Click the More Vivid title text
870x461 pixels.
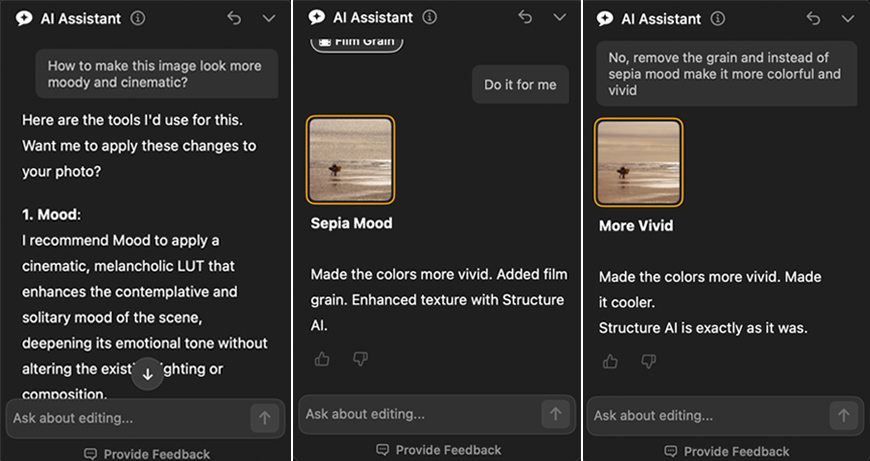(x=636, y=226)
